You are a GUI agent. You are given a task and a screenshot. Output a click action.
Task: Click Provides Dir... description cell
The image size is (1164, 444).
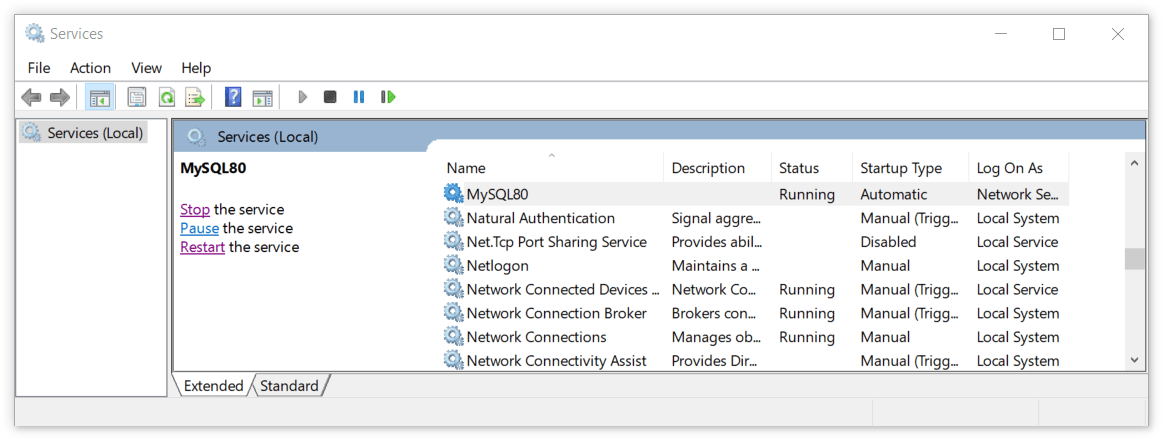click(714, 361)
